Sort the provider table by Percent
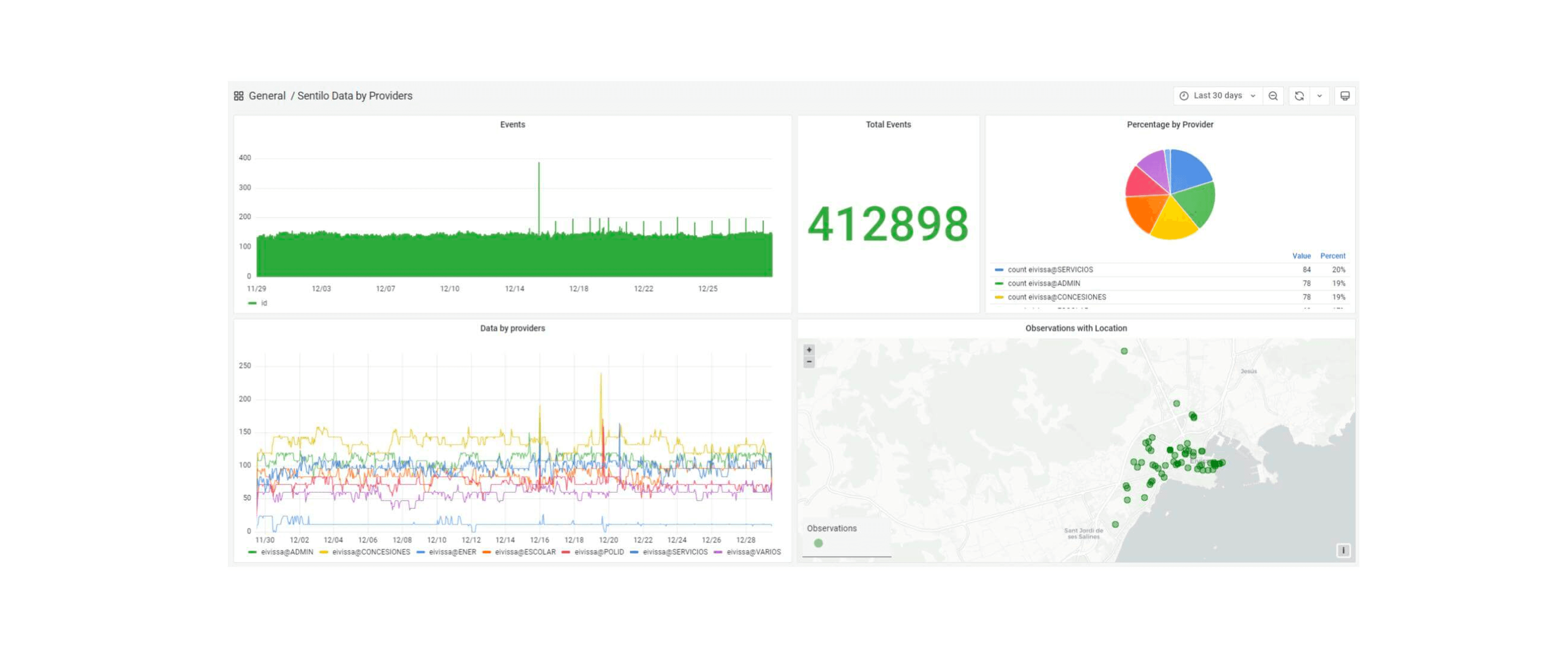The width and height of the screenshot is (1568, 648). click(1333, 256)
